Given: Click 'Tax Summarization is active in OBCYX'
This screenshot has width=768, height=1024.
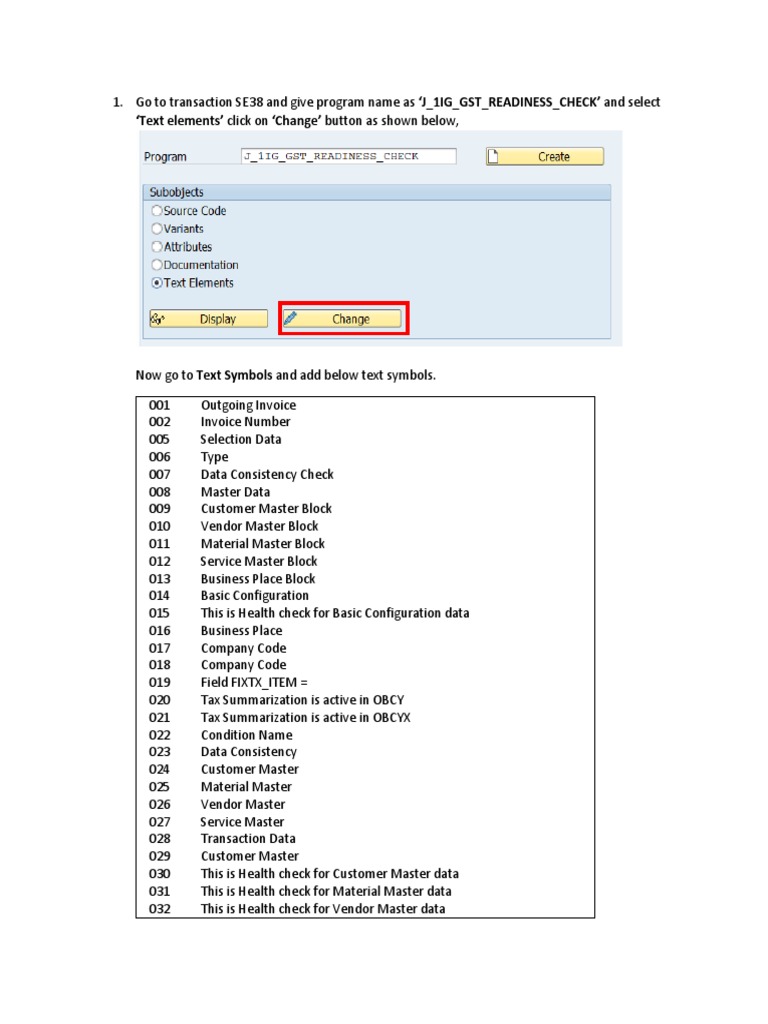Looking at the screenshot, I should (306, 718).
